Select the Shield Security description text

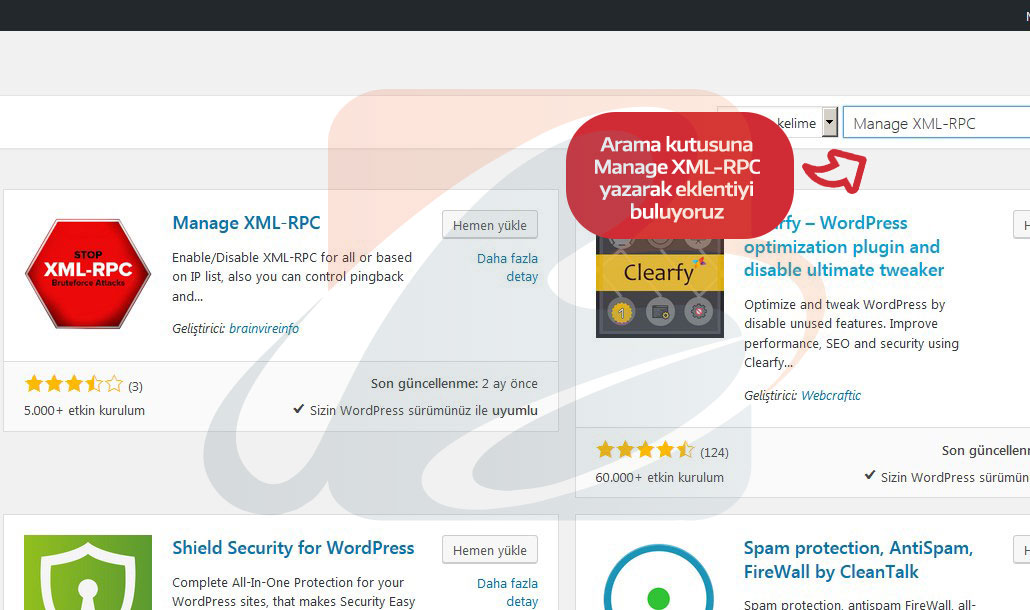[x=294, y=592]
